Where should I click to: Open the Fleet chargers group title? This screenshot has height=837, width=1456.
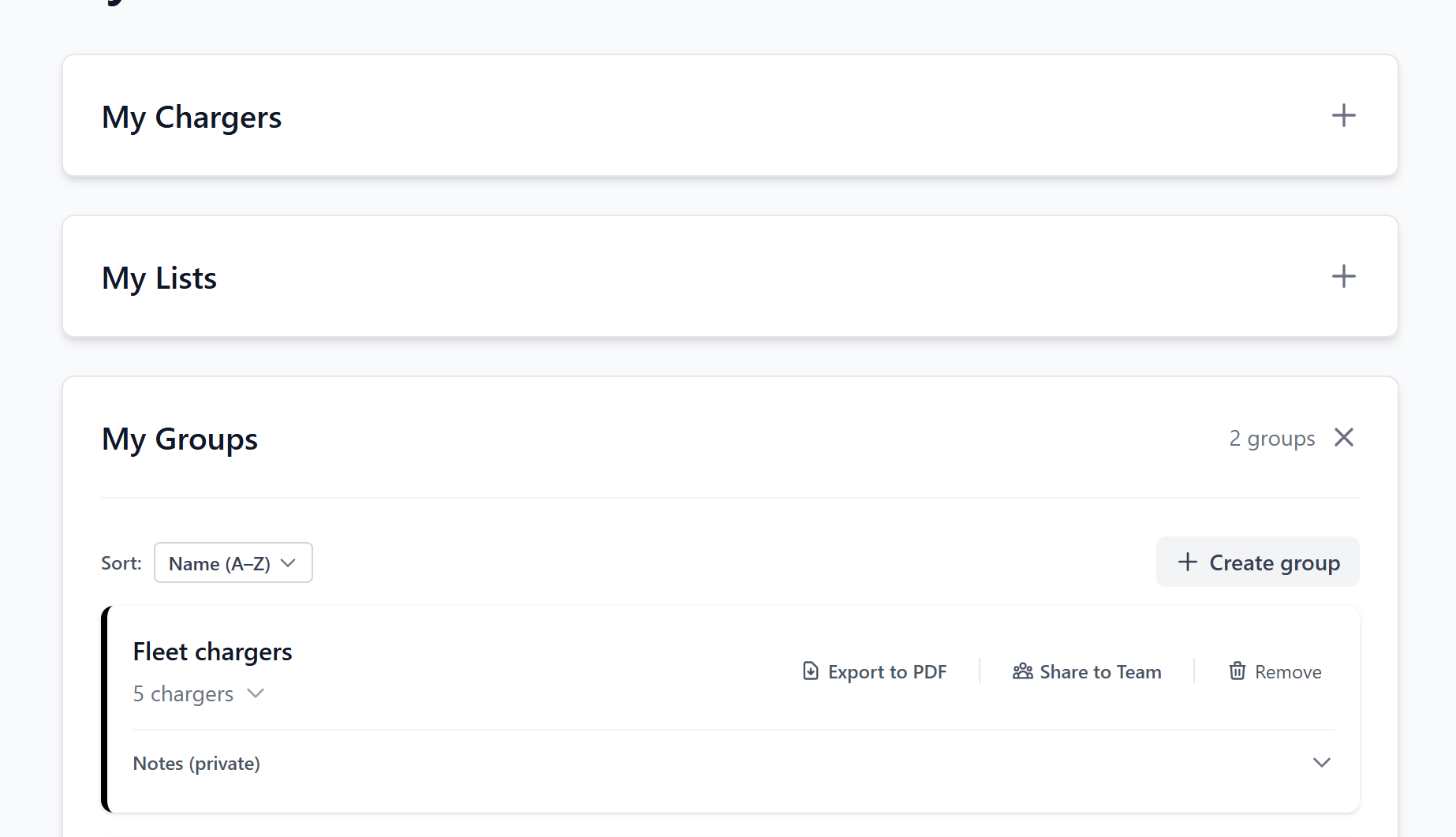212,652
